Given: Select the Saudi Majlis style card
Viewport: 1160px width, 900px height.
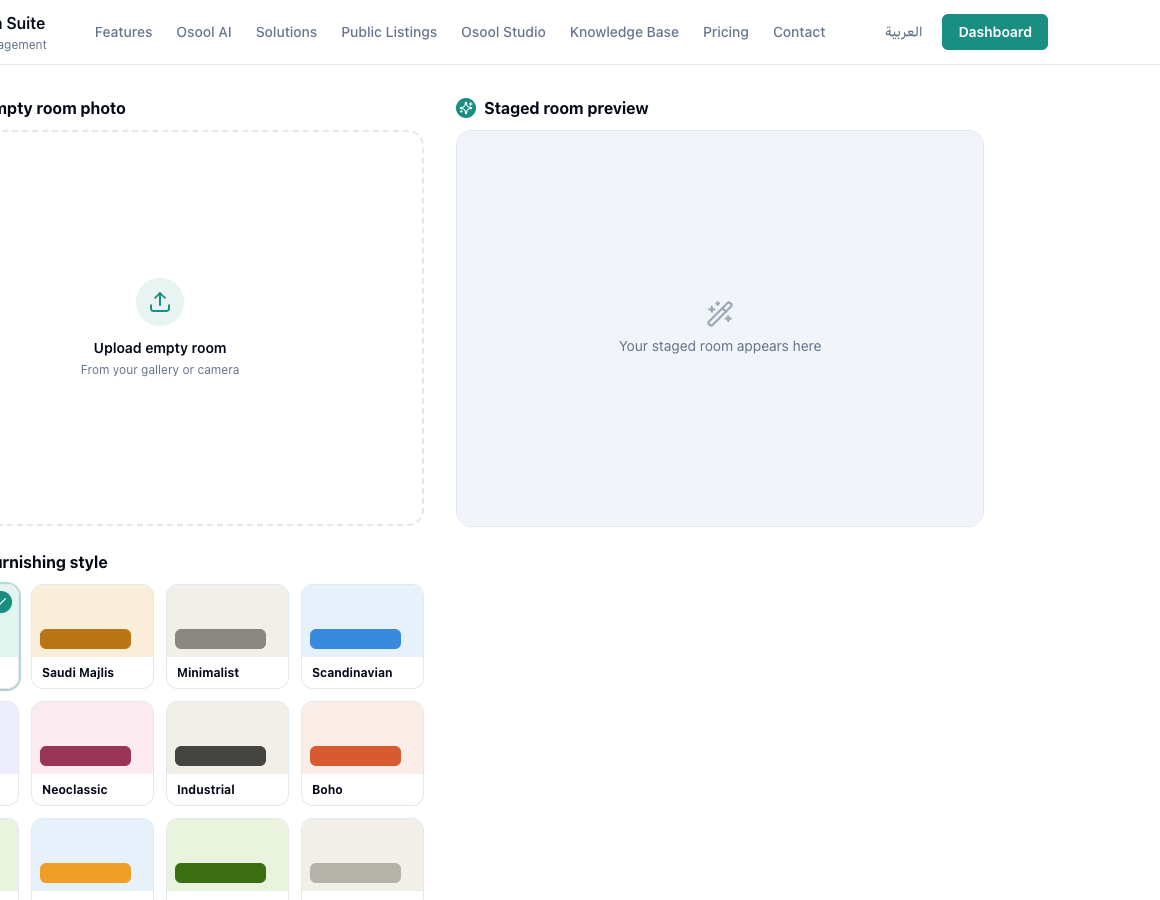Looking at the screenshot, I should [x=92, y=636].
